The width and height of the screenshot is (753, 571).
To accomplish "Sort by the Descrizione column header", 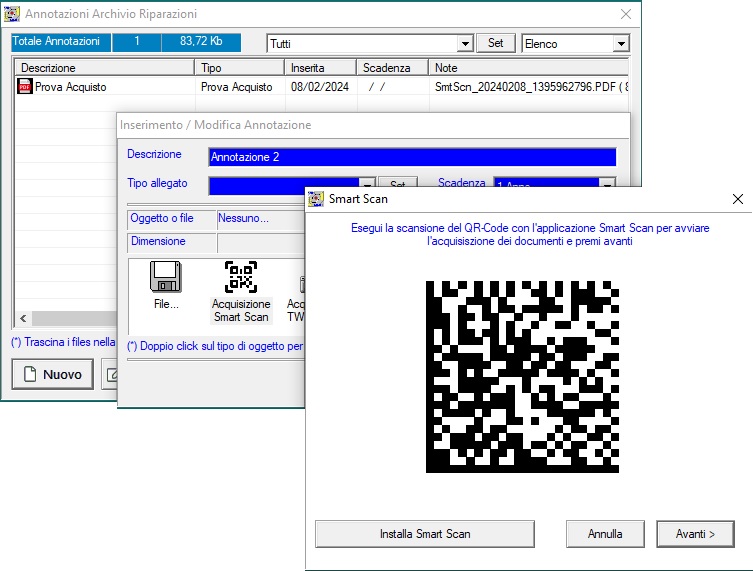I will tap(105, 68).
